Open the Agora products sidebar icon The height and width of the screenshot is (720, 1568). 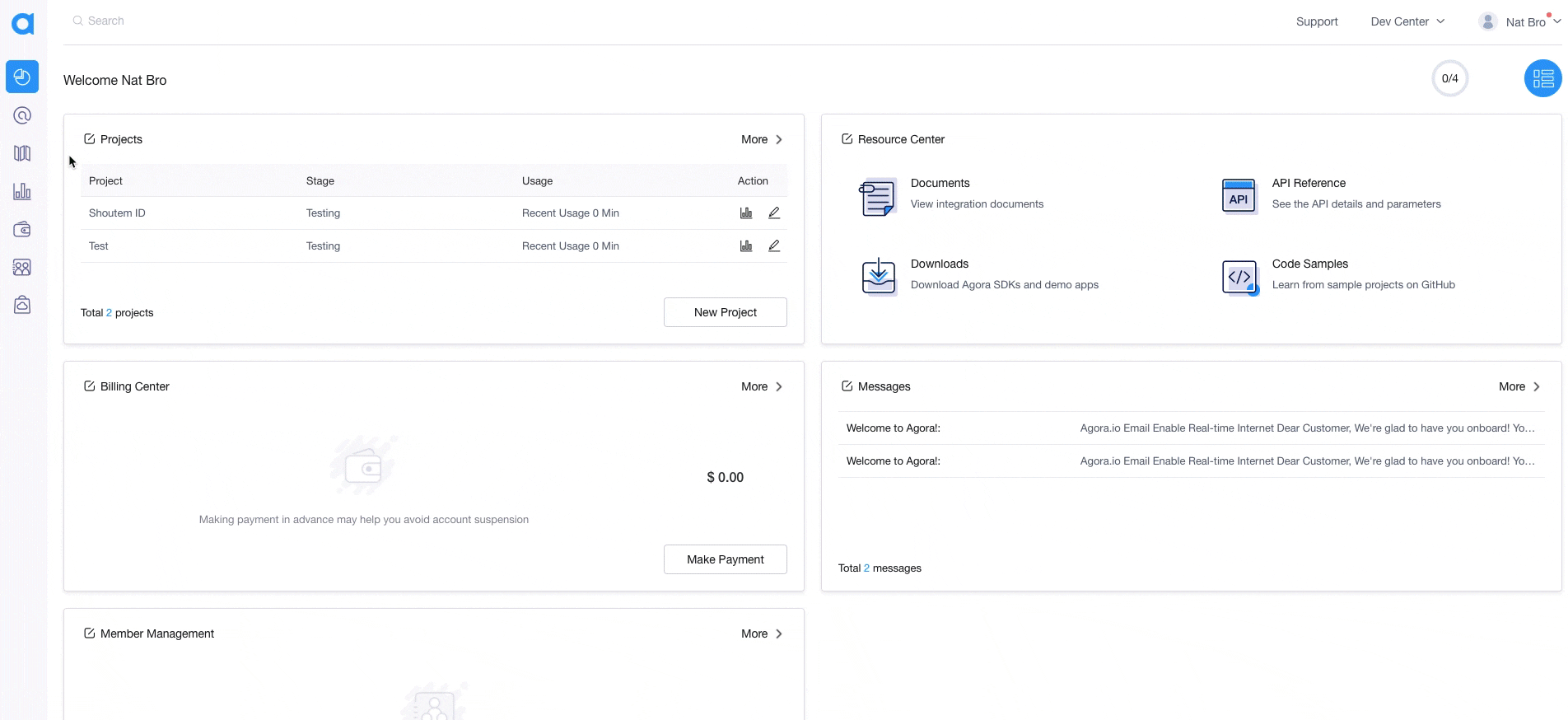click(22, 115)
